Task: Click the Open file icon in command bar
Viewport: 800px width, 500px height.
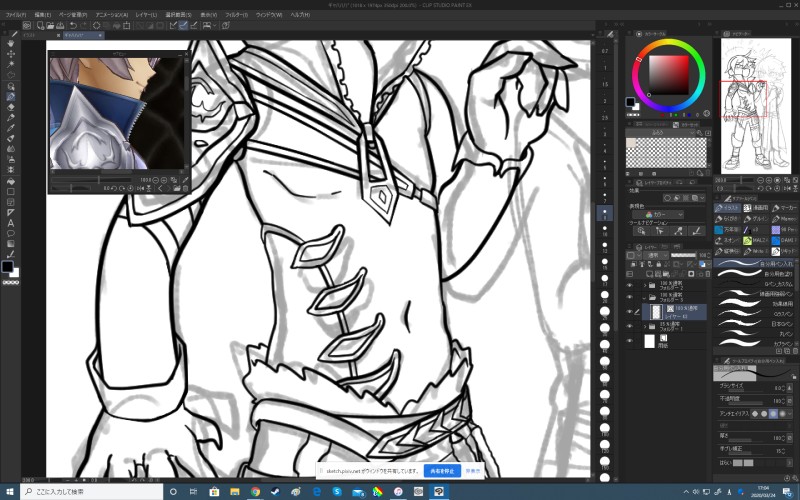Action: (50, 25)
